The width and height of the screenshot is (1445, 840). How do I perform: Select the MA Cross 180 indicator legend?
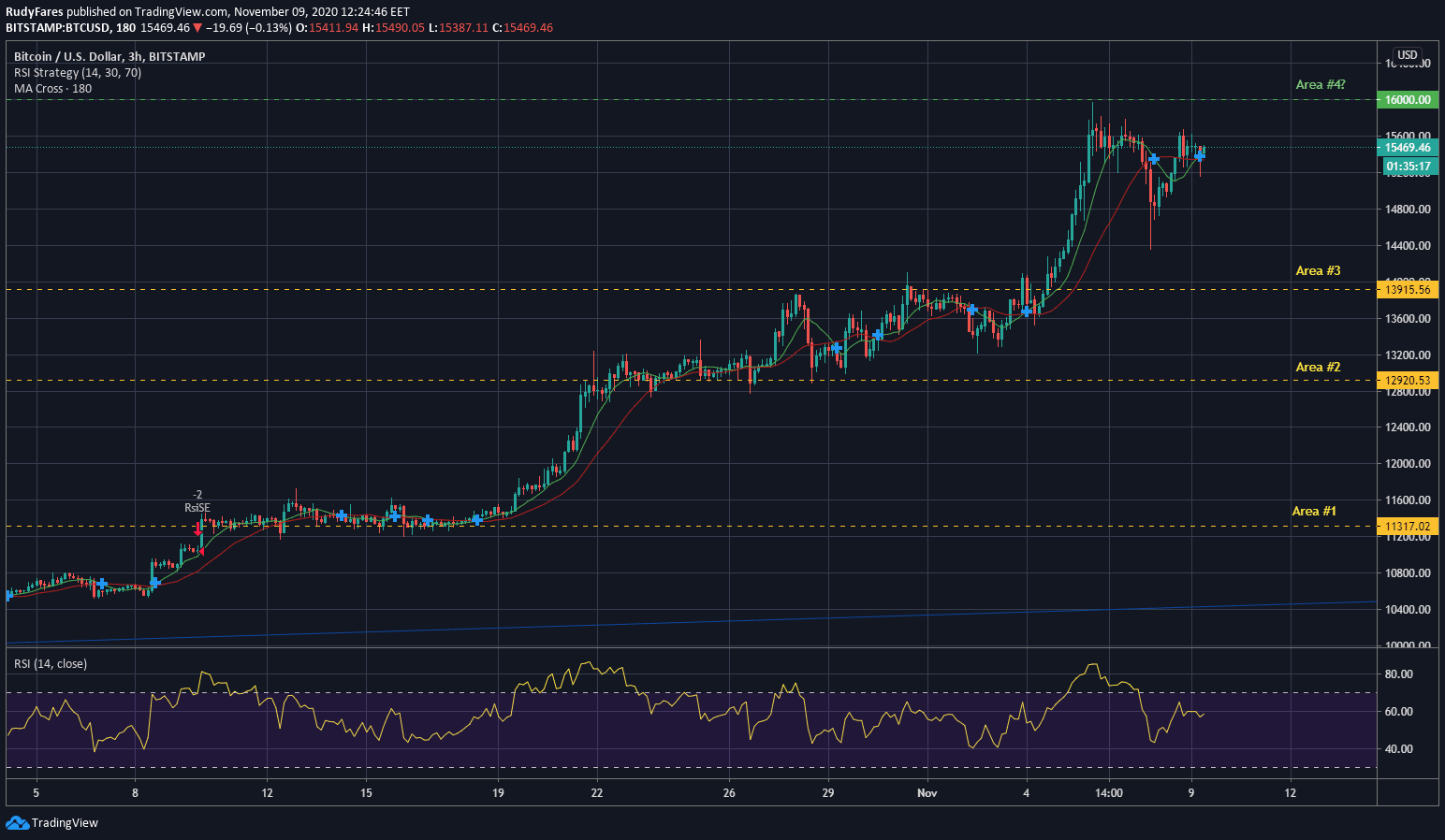point(53,89)
